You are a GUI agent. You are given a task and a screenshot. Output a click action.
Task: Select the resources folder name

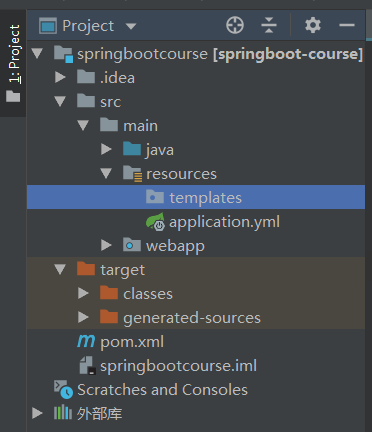[x=181, y=174]
